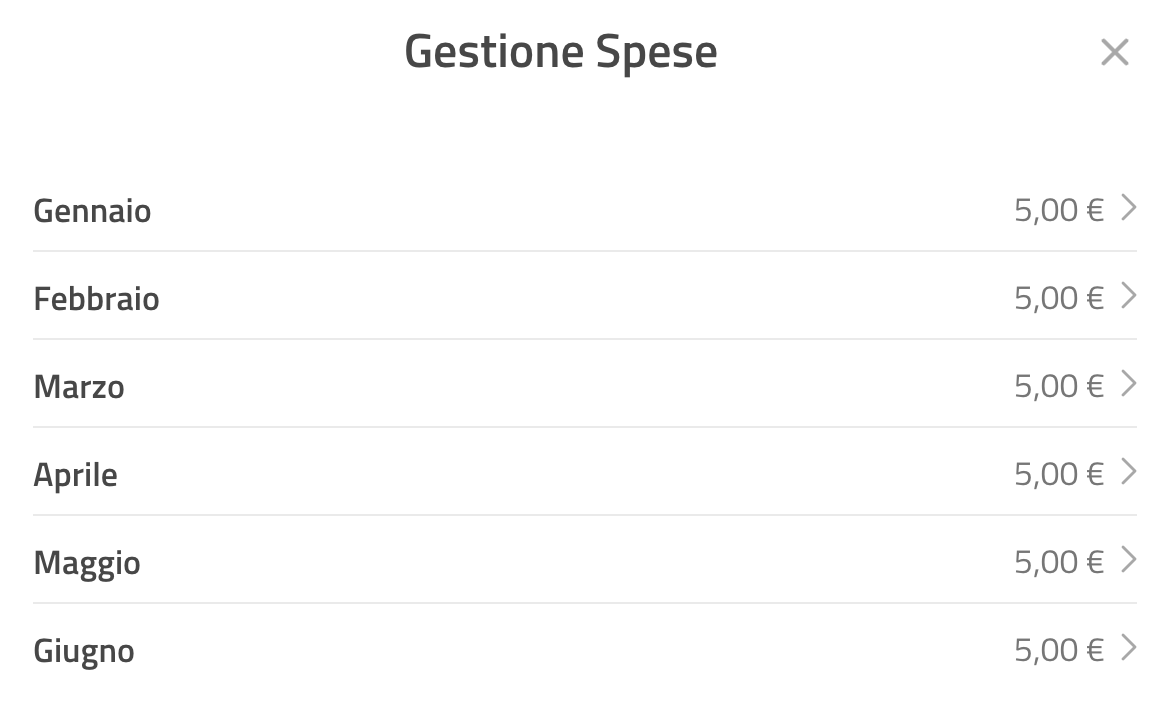Tap the Marzo 5,00 € amount
1160x714 pixels.
1059,387
